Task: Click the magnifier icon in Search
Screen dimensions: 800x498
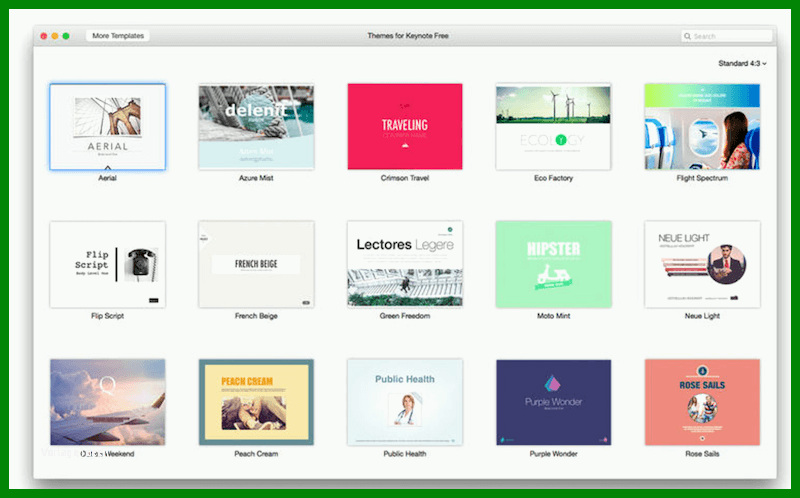Action: [687, 36]
